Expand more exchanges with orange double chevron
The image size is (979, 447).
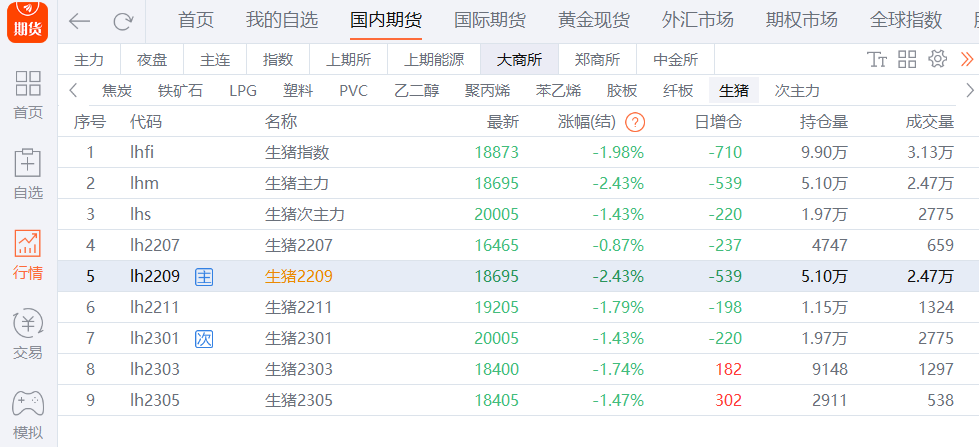pyautogui.click(x=966, y=59)
